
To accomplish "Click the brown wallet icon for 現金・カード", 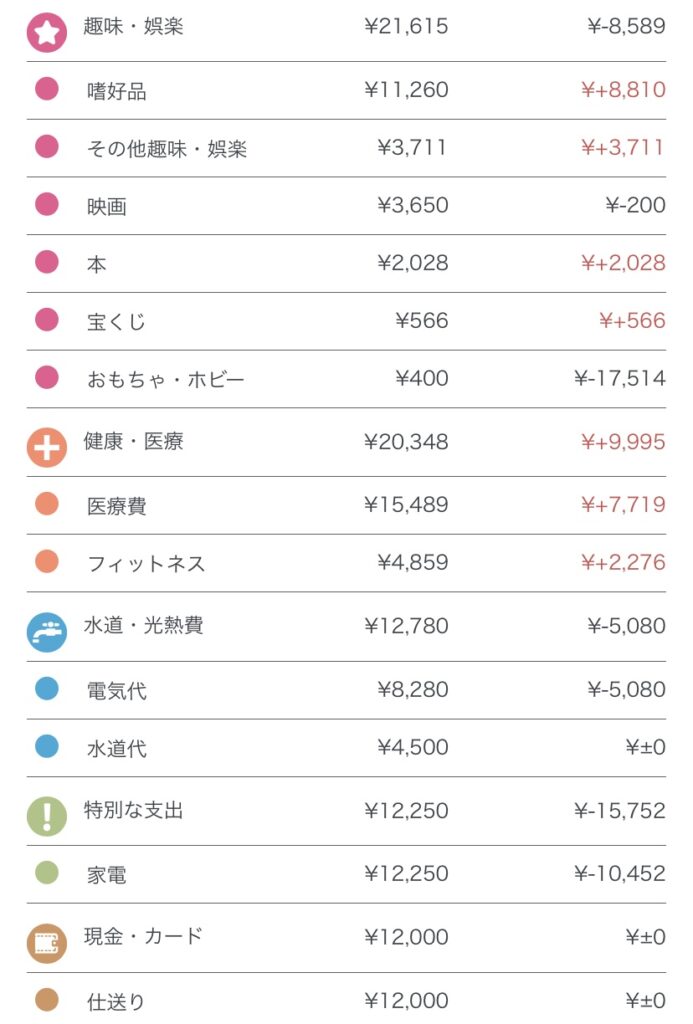I will click(46, 942).
